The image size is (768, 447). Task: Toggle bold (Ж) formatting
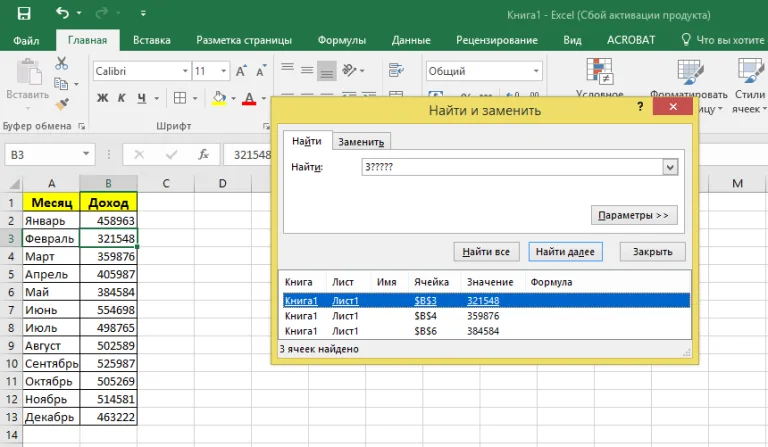[102, 98]
